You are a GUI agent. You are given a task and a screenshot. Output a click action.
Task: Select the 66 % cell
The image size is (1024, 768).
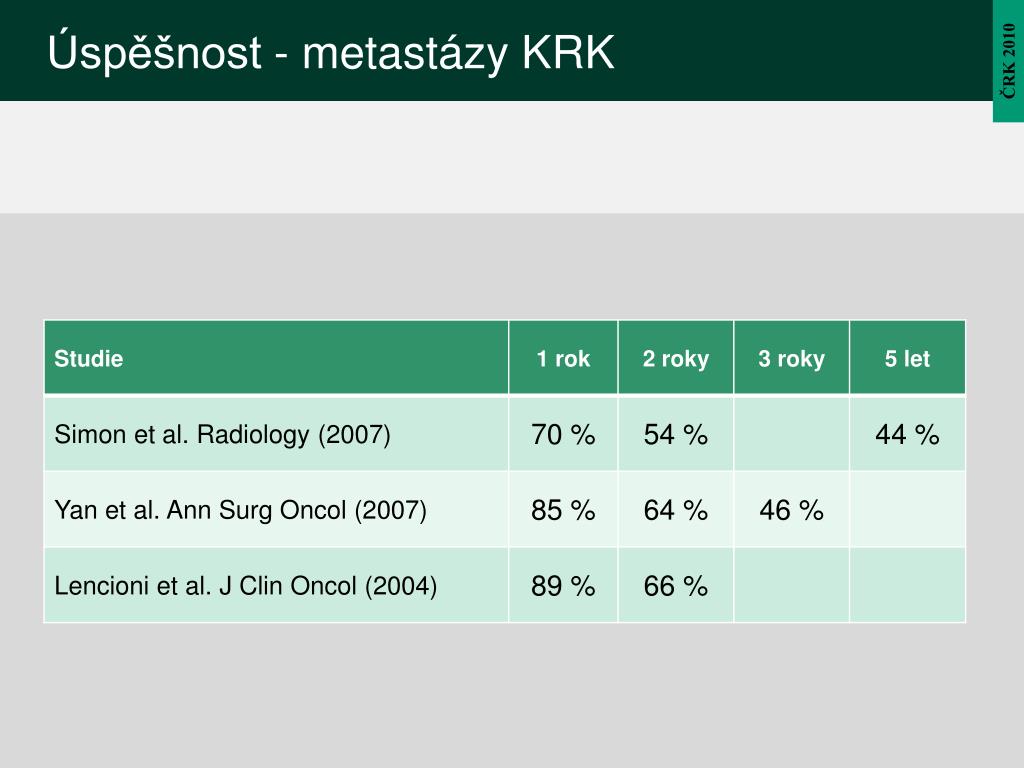point(676,585)
